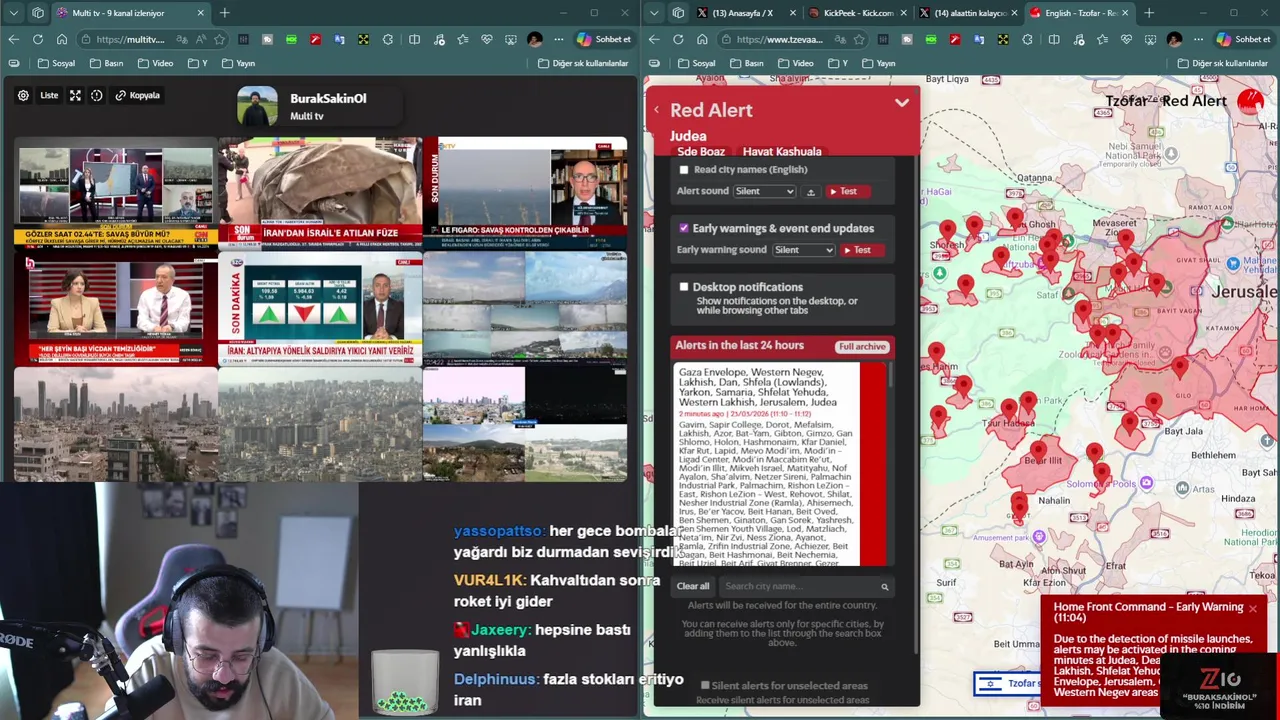This screenshot has height=720, width=1280.
Task: Open Sohbet et Copilot button in left browser
Action: coord(604,39)
